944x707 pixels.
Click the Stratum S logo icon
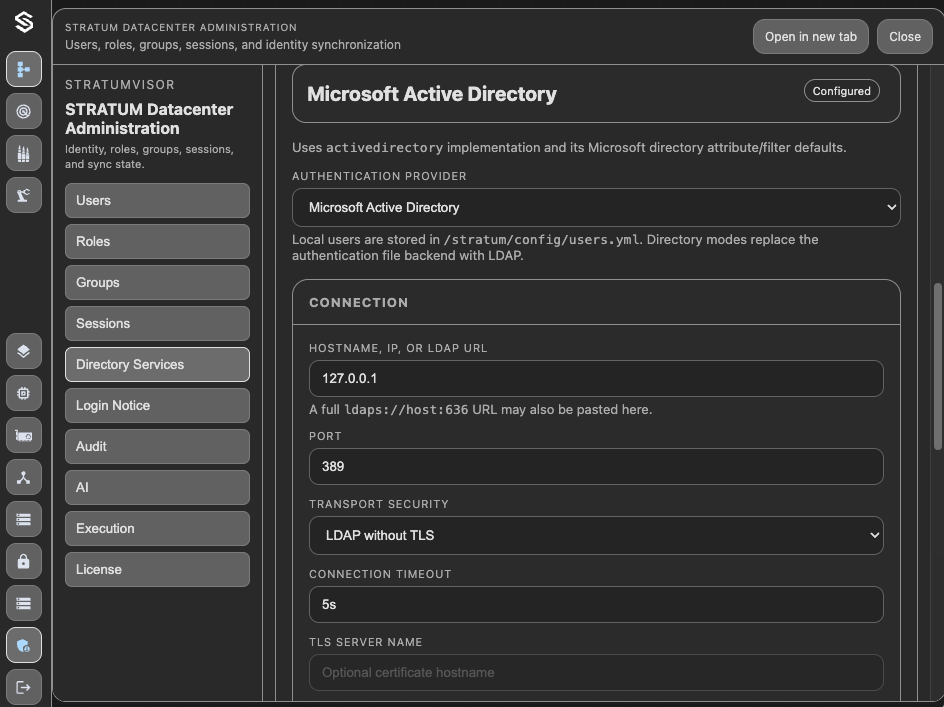24,22
